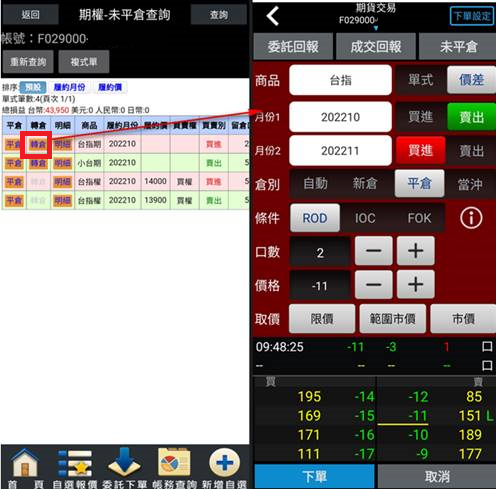Sort positions by the blue highlighted sort option

33,87
